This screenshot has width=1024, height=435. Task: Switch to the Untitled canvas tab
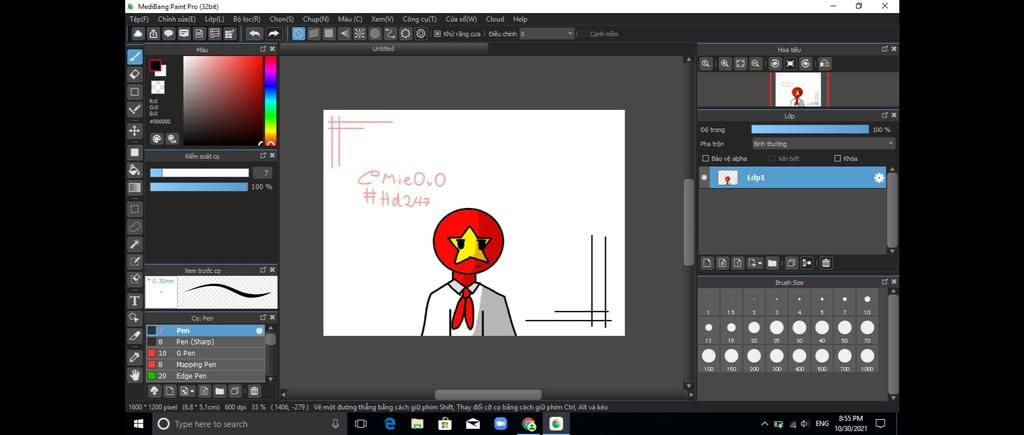tap(383, 48)
